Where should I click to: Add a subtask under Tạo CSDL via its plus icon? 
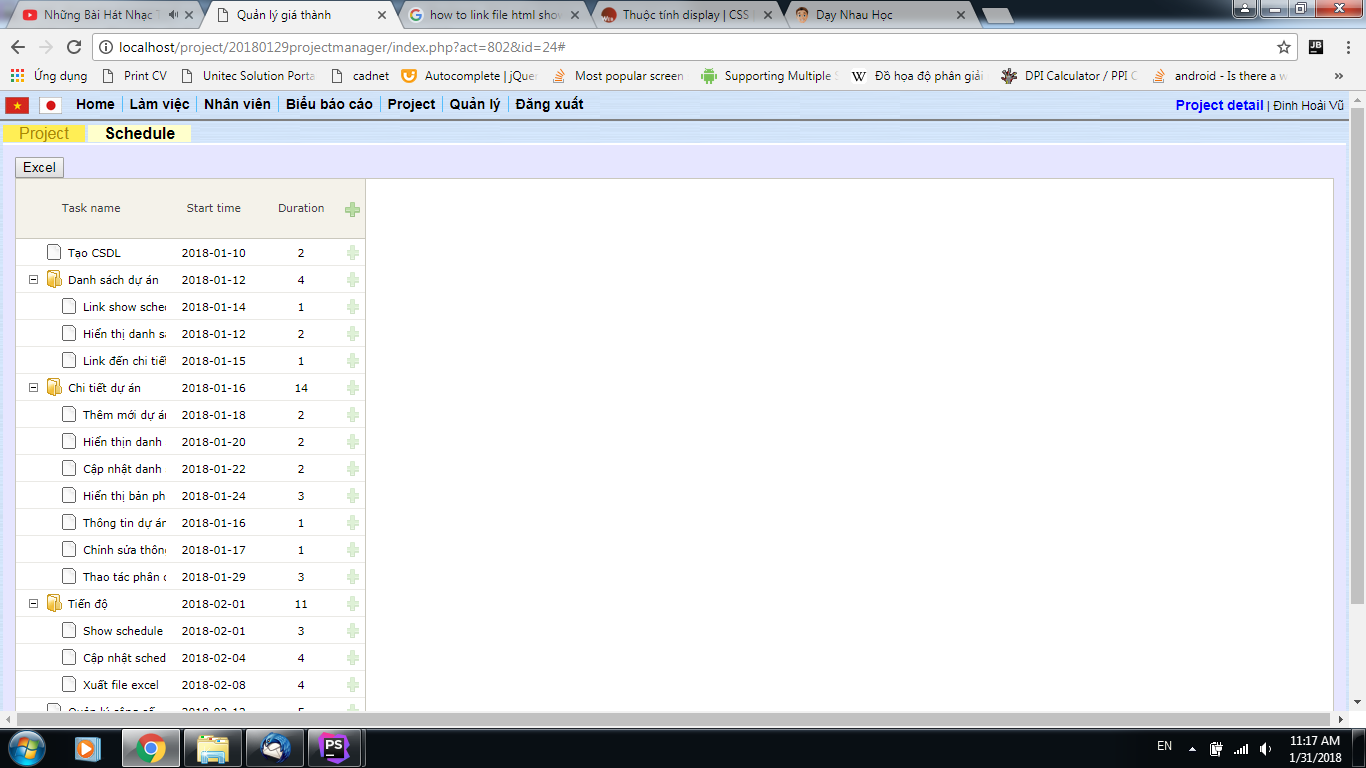352,253
